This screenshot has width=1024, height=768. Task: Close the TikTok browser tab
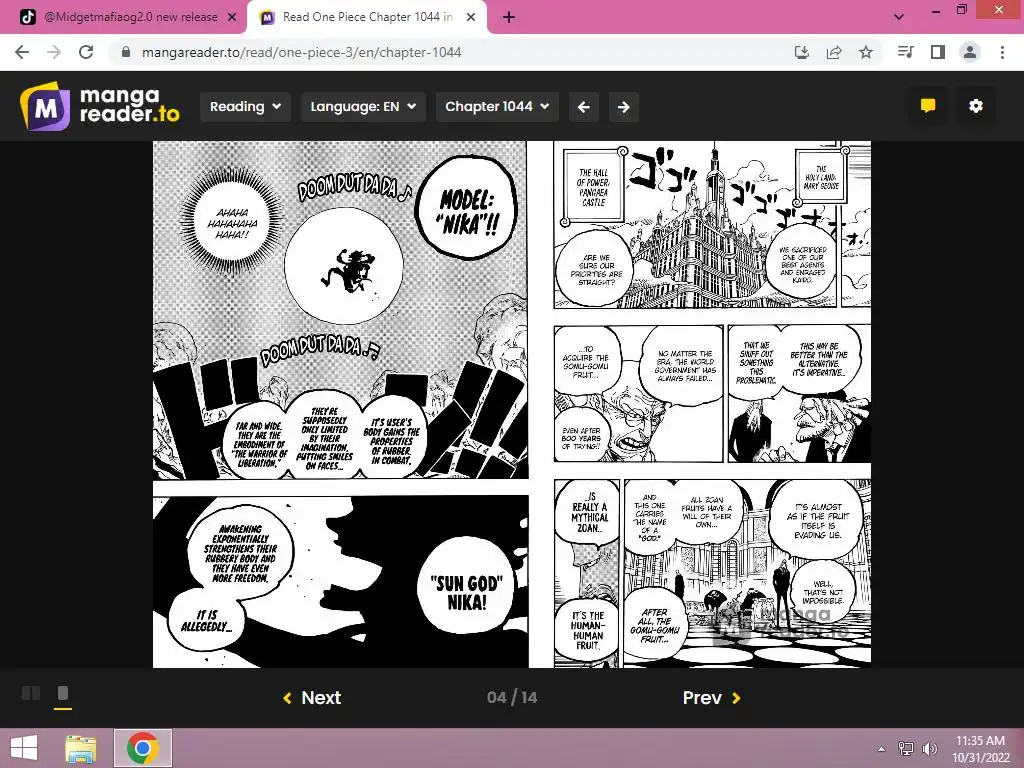point(232,18)
